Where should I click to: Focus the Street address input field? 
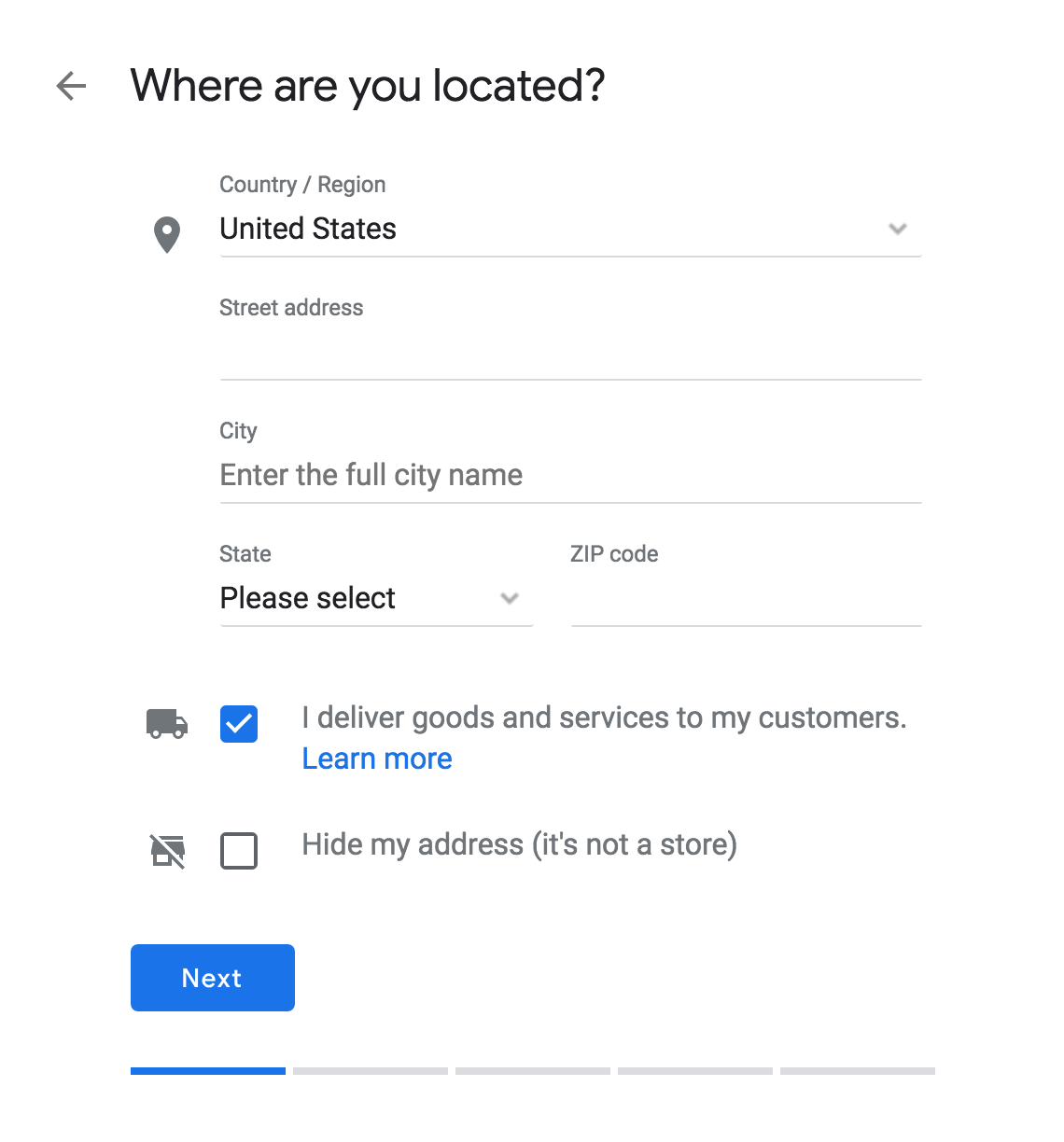click(570, 353)
